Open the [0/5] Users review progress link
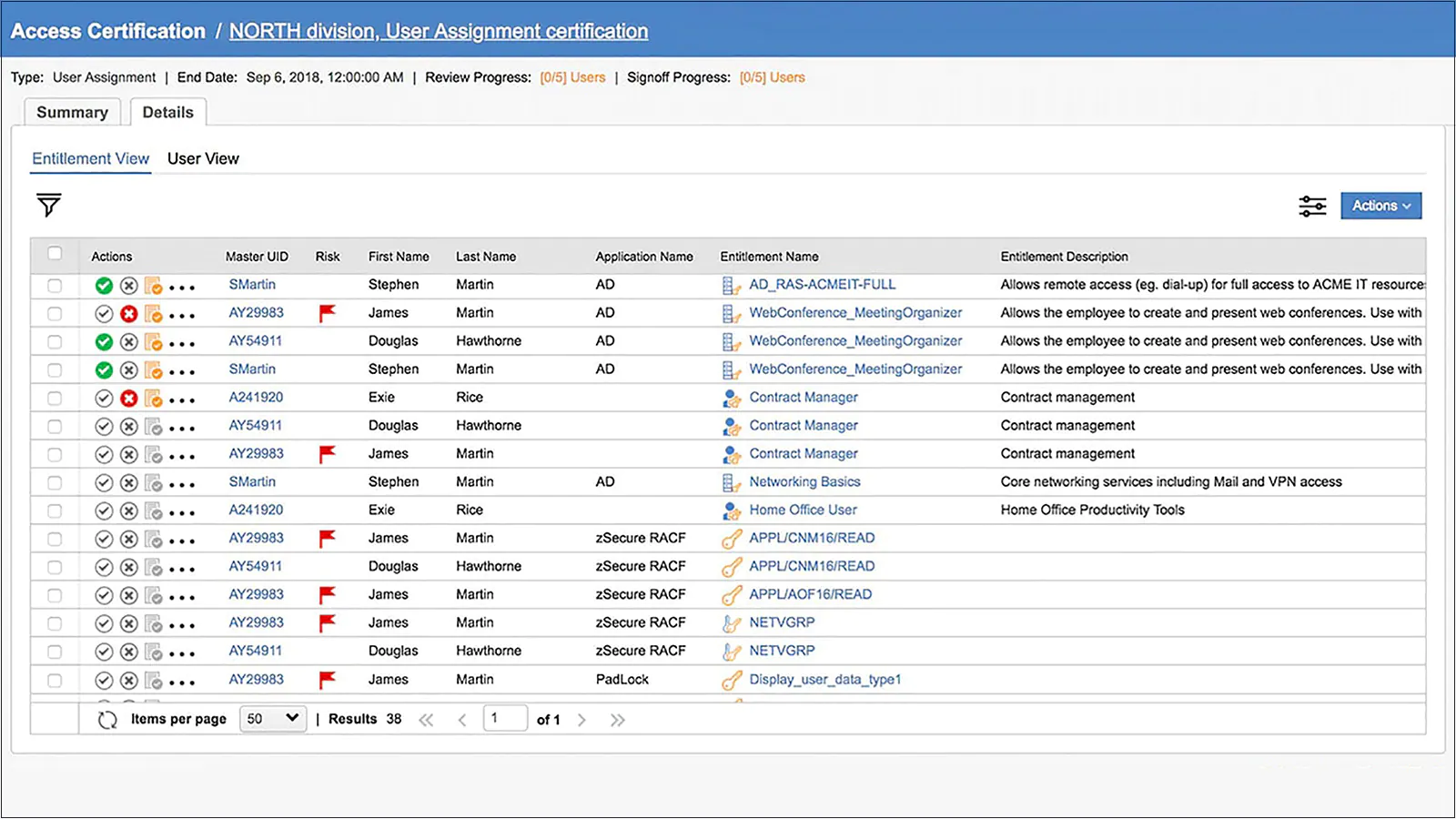The image size is (1456, 819). click(572, 77)
